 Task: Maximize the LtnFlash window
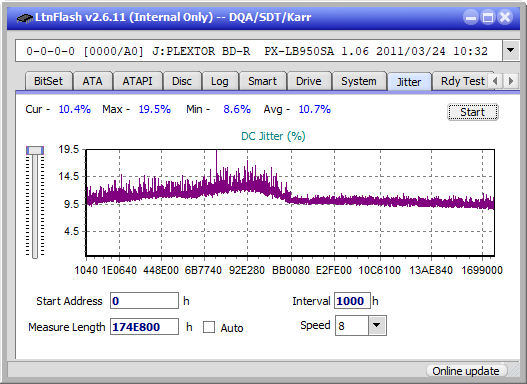[x=488, y=17]
